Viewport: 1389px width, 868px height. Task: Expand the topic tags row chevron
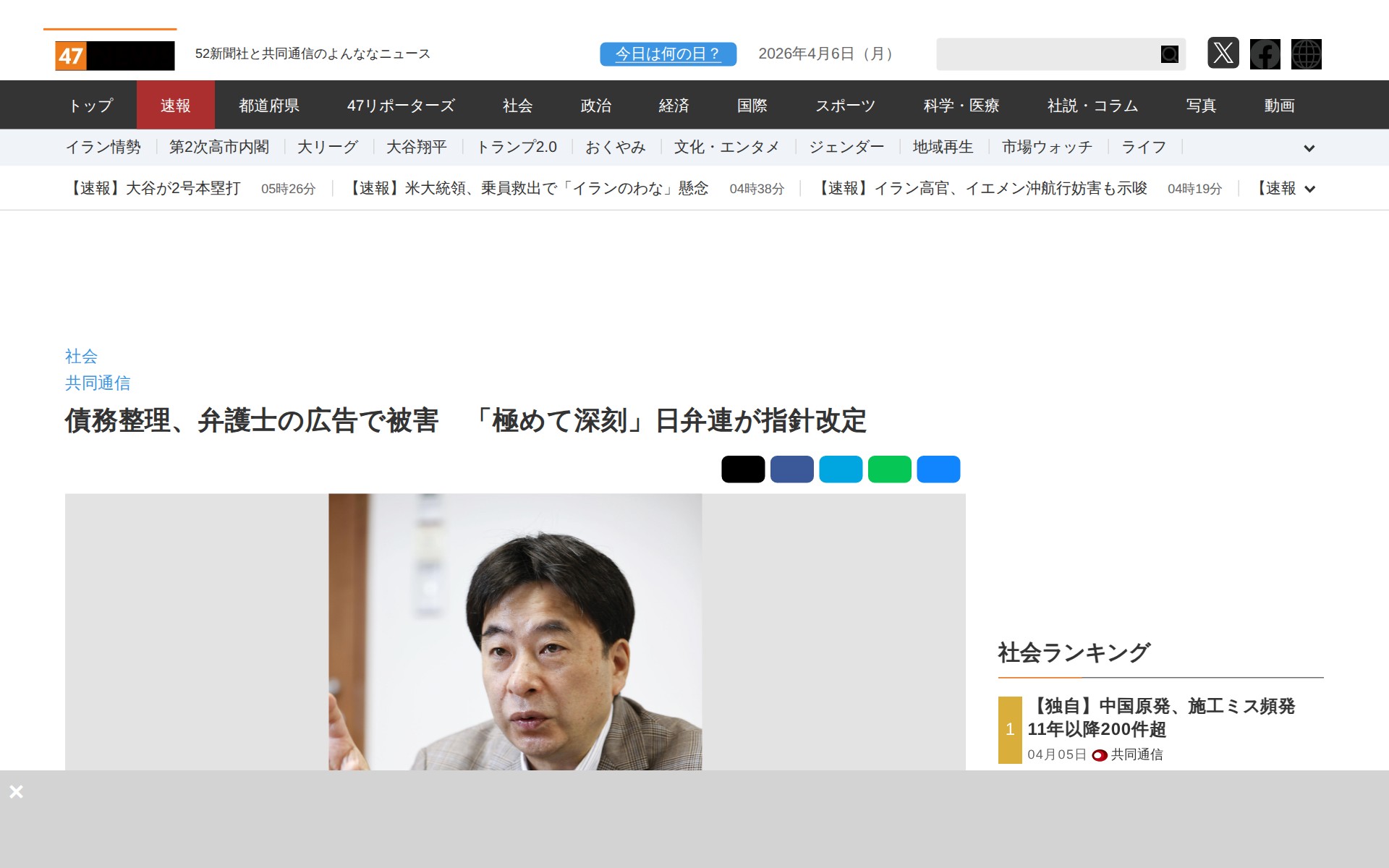[x=1309, y=148]
